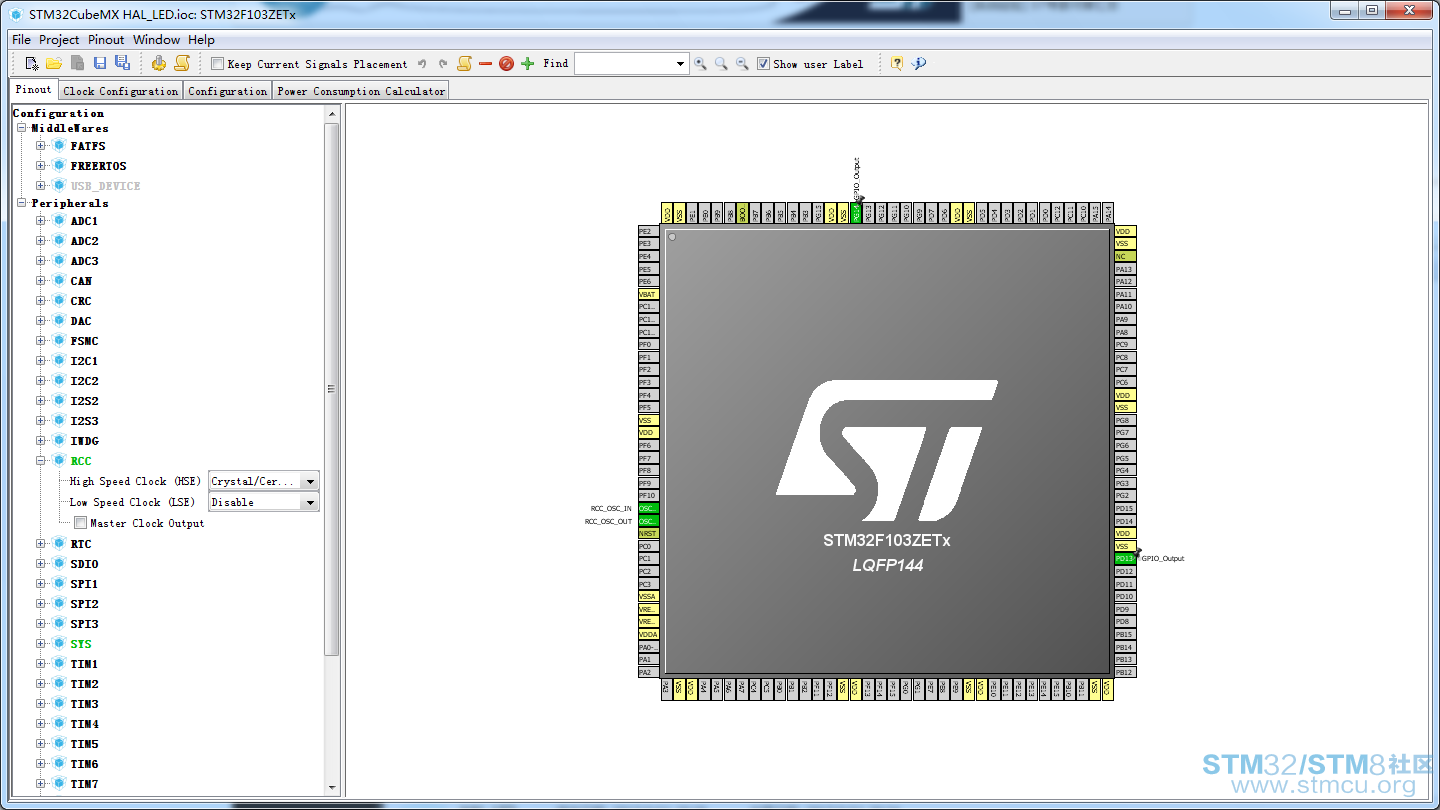The width and height of the screenshot is (1440, 810).
Task: Open help with the yellow question-mark icon
Action: click(x=897, y=64)
